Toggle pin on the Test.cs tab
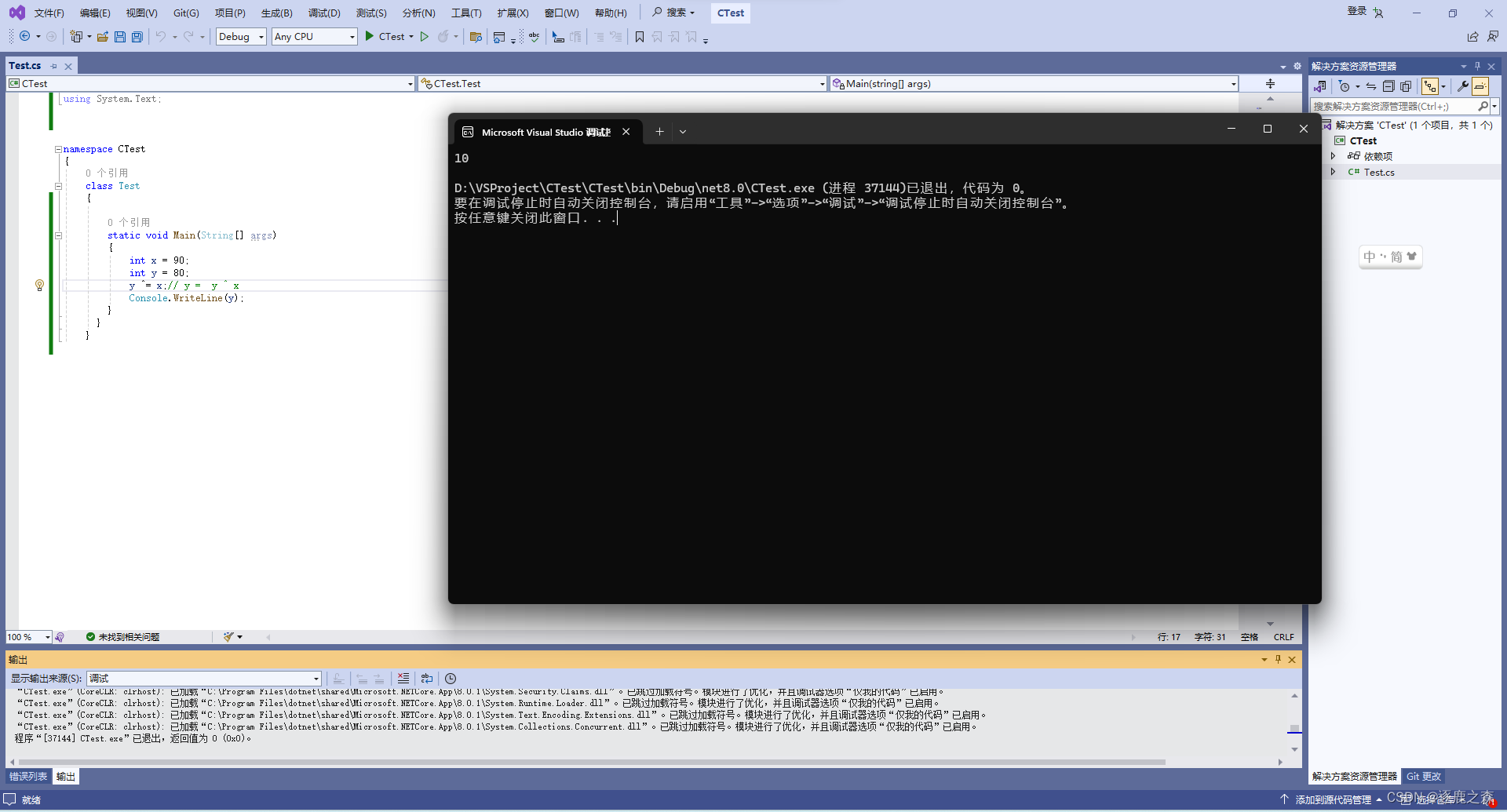The height and width of the screenshot is (812, 1507). point(53,66)
